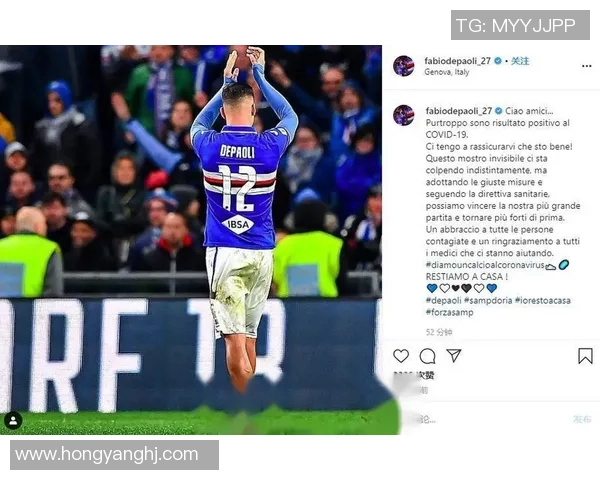600x480 pixels.
Task: Open the Depaoli jersey photo
Action: (x=191, y=240)
